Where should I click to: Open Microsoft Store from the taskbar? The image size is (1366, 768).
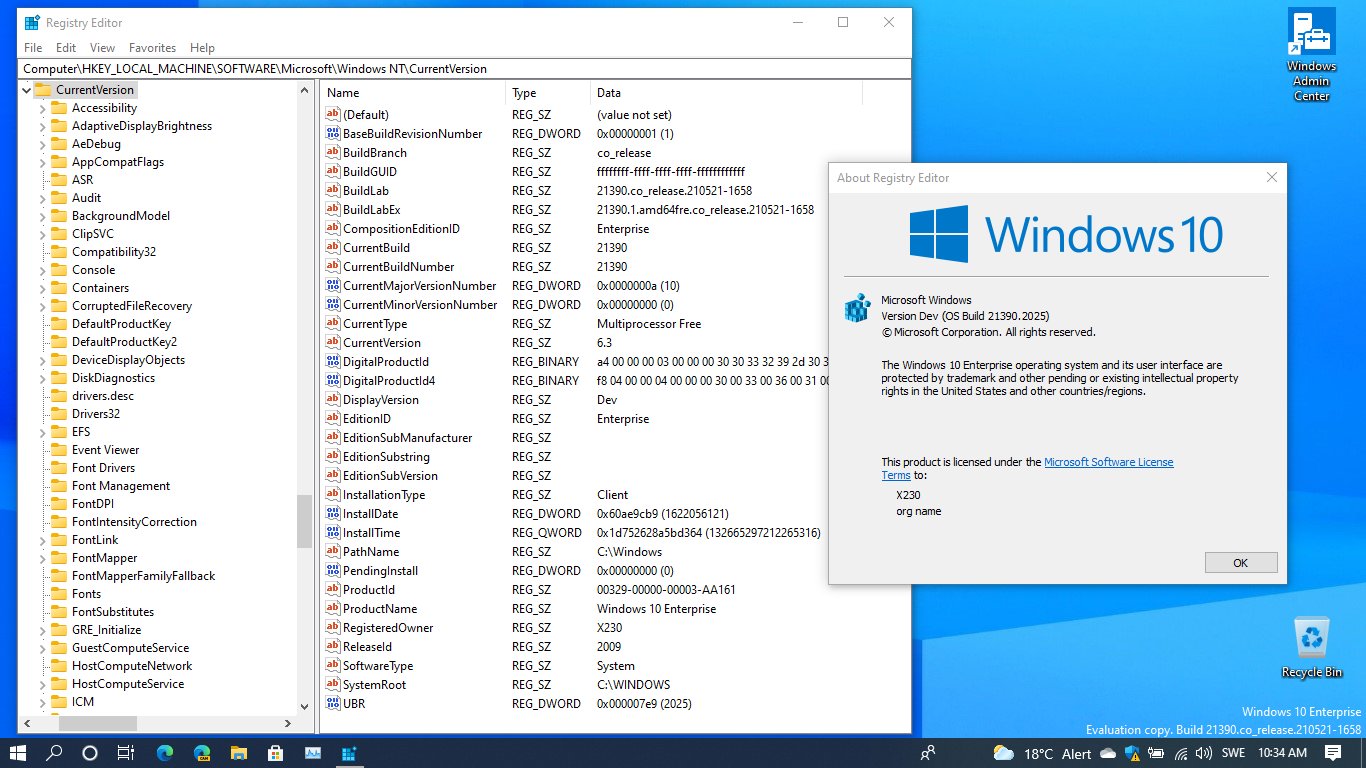click(x=276, y=753)
